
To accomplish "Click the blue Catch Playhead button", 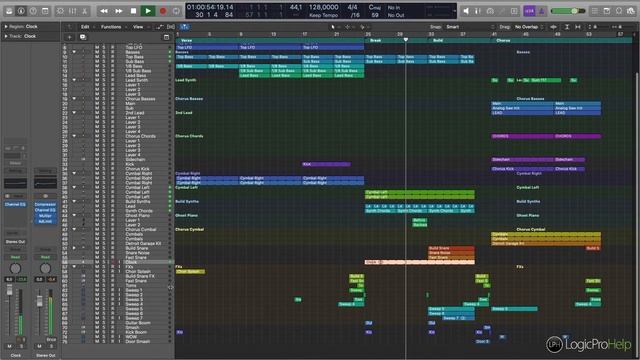I will pyautogui.click(x=184, y=27).
